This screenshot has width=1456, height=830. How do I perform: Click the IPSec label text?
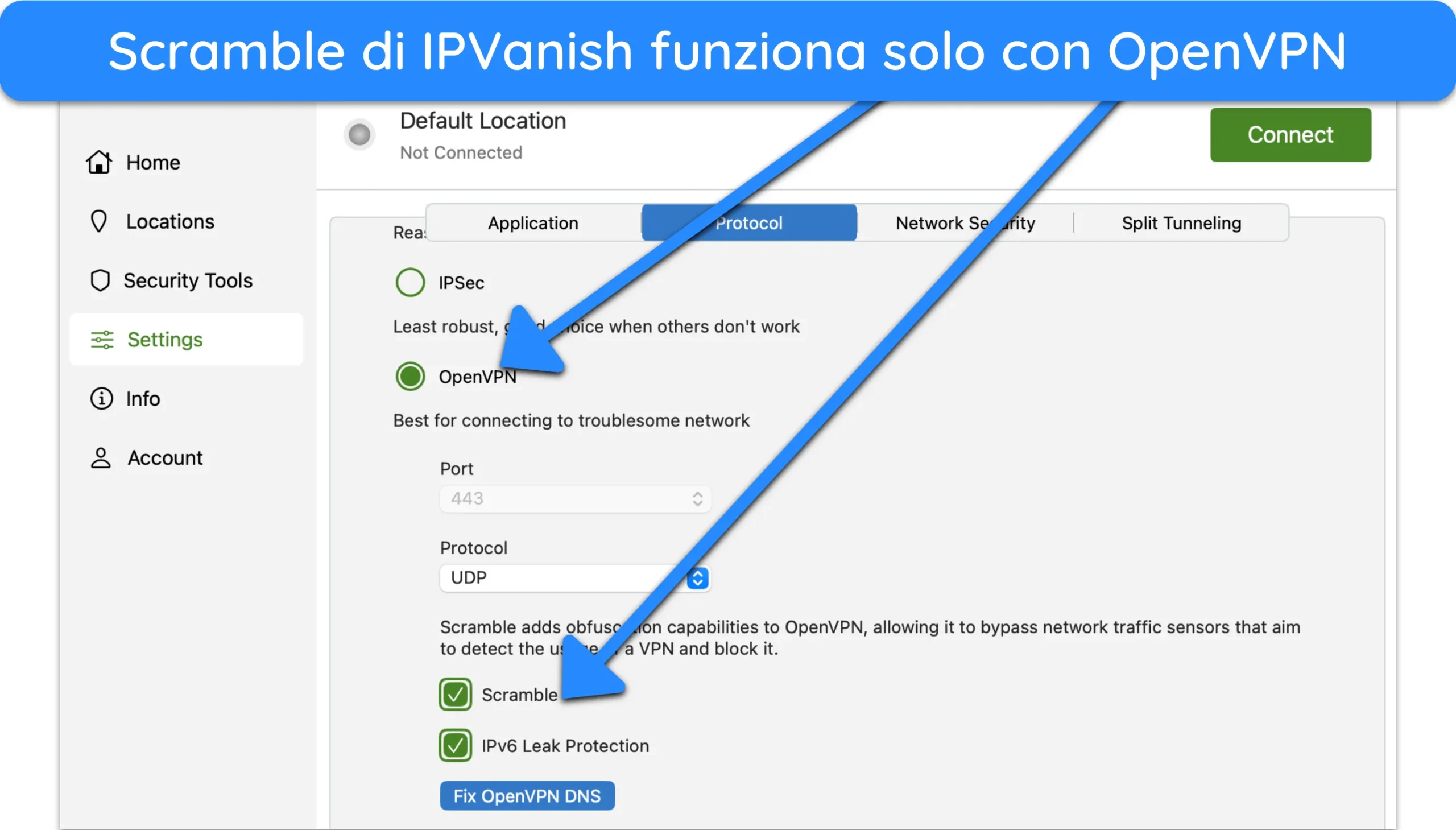[x=461, y=283]
